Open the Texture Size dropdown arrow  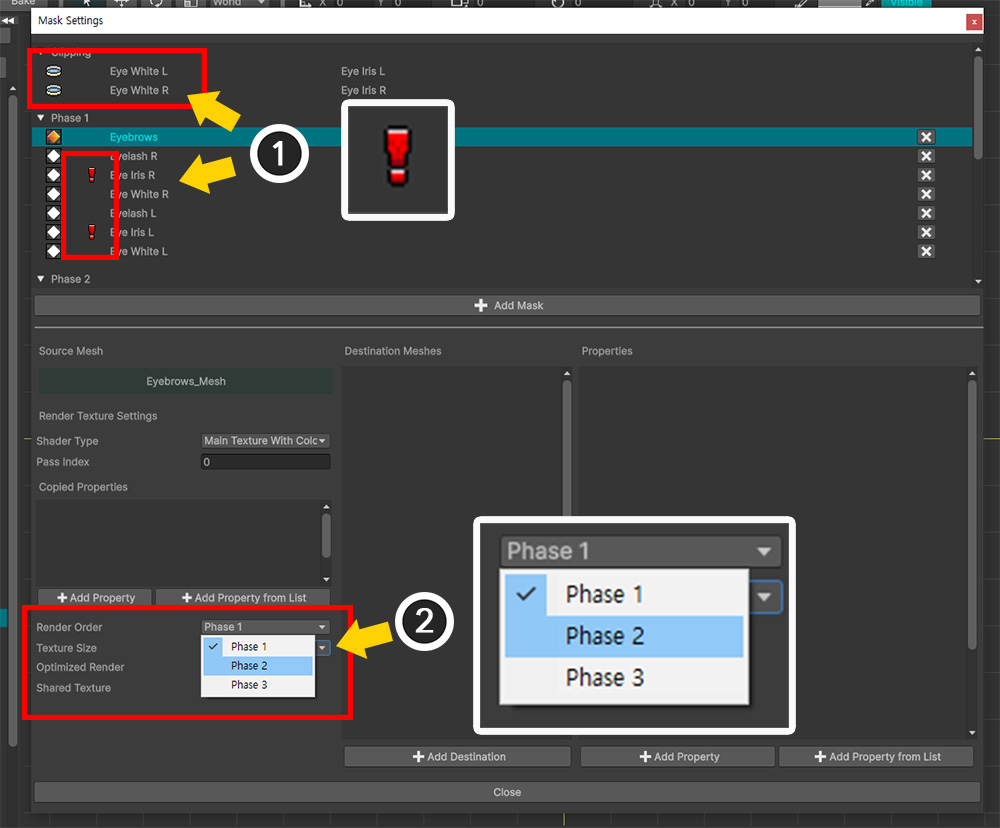323,648
